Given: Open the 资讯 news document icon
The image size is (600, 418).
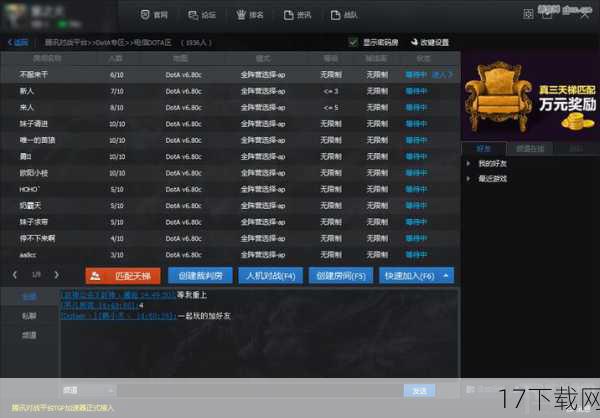Looking at the screenshot, I should coord(289,15).
